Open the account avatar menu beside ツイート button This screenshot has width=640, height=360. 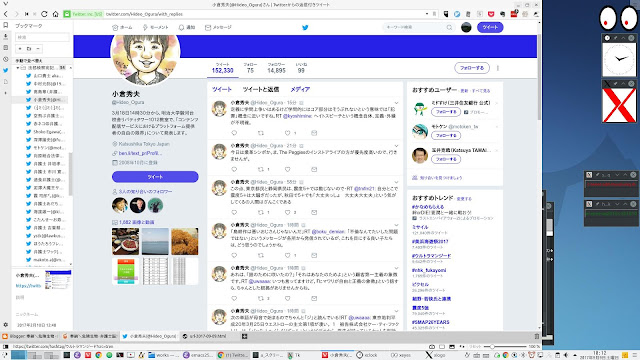point(466,27)
